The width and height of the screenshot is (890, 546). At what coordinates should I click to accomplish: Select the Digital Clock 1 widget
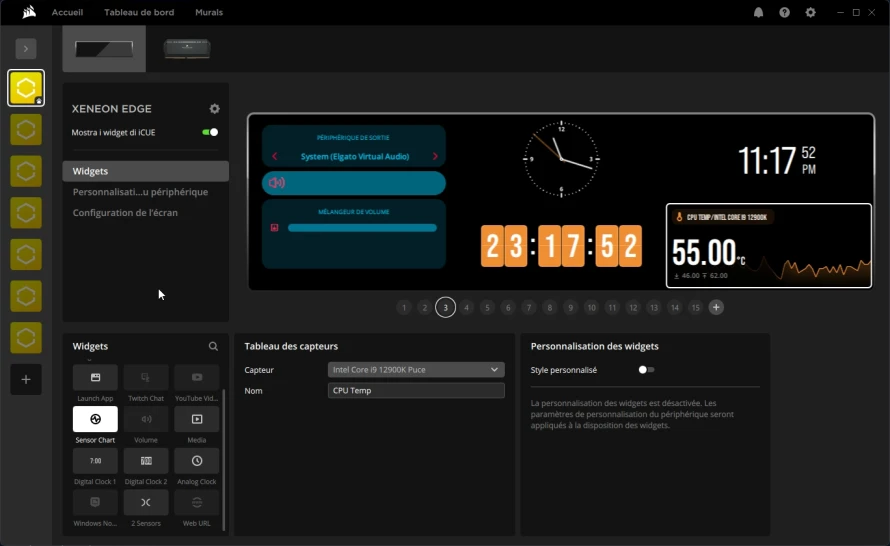[x=95, y=461]
